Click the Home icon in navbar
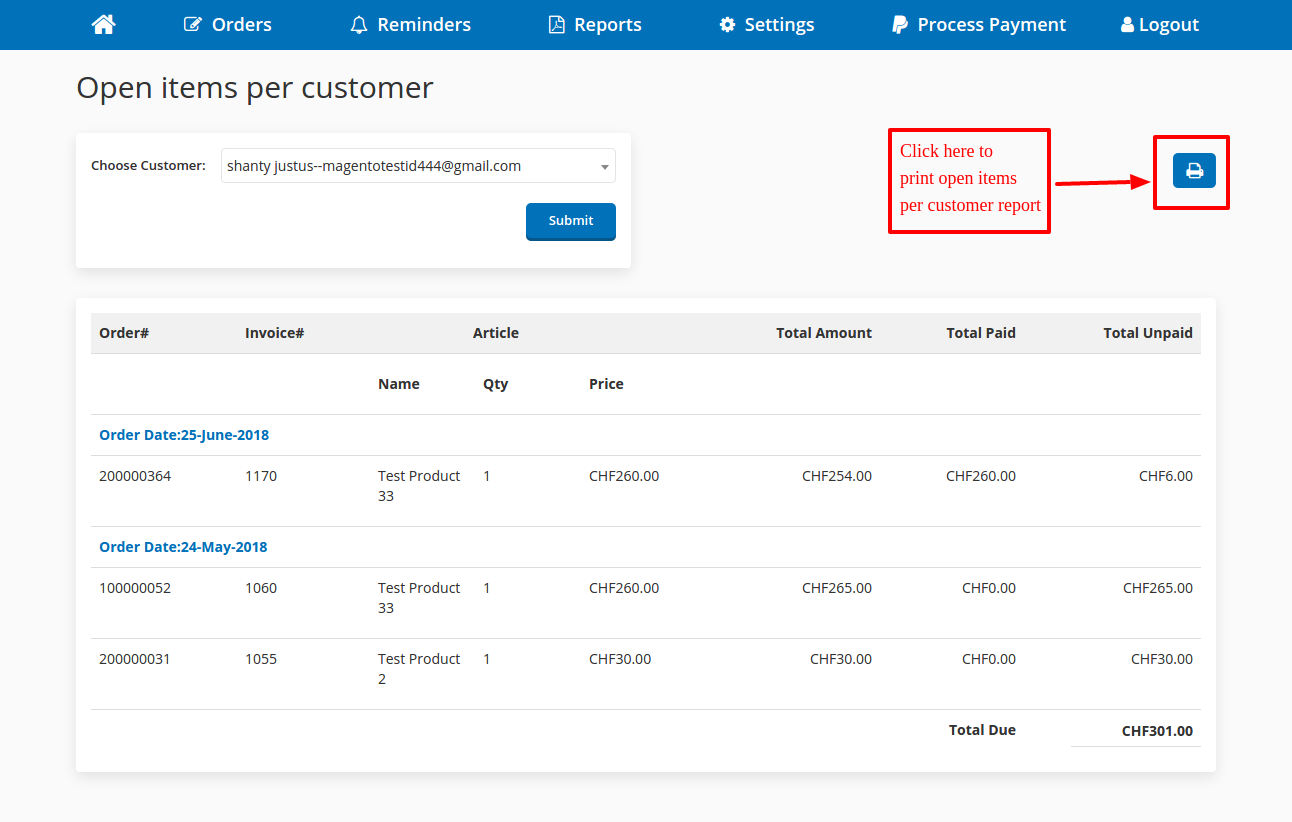The height and width of the screenshot is (822, 1292). coord(103,25)
